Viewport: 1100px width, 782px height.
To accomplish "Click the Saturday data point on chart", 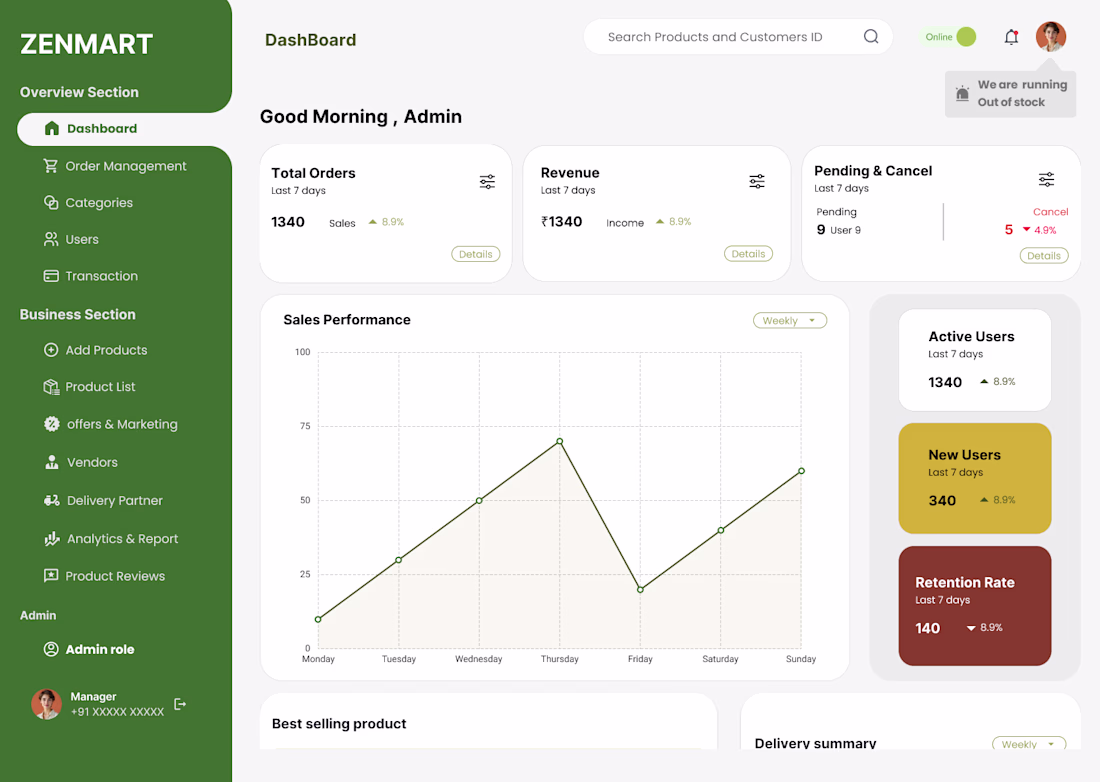I will (720, 530).
